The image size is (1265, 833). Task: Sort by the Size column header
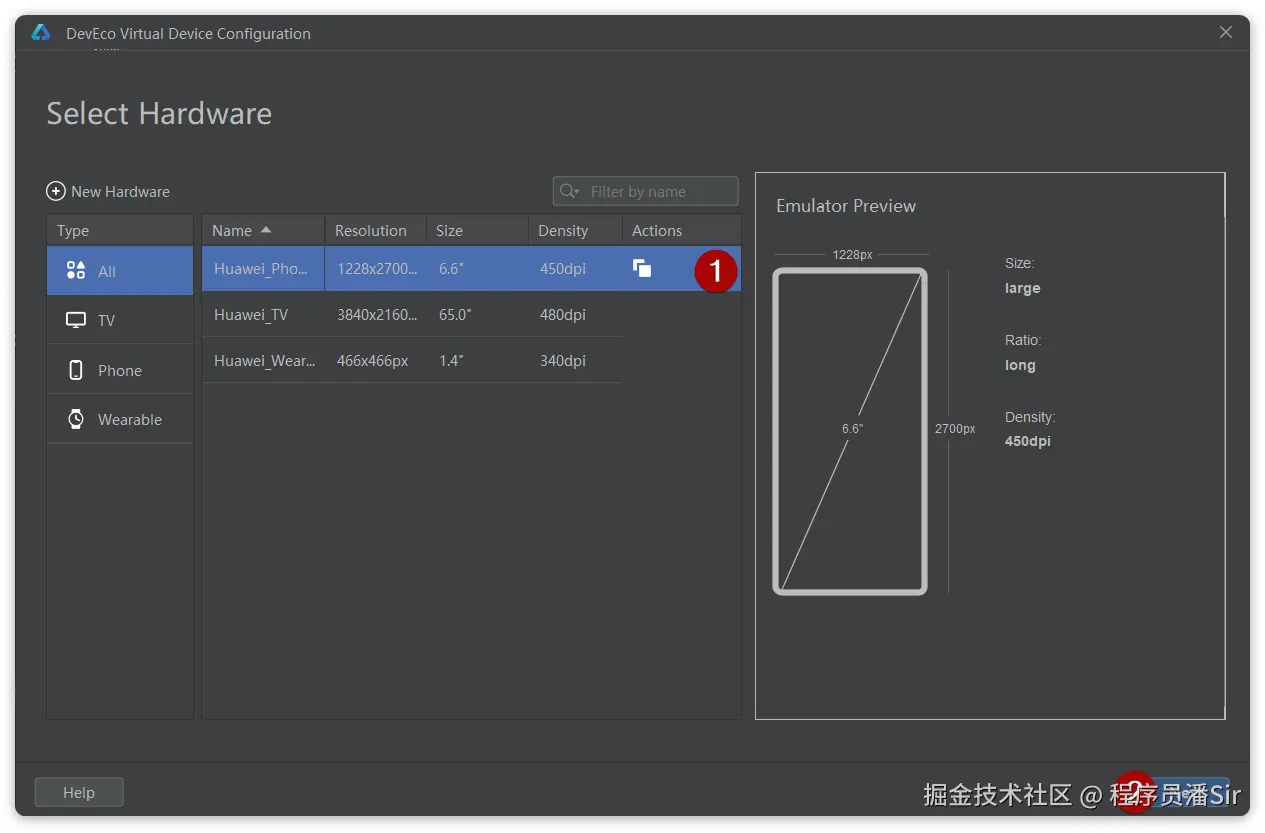478,230
